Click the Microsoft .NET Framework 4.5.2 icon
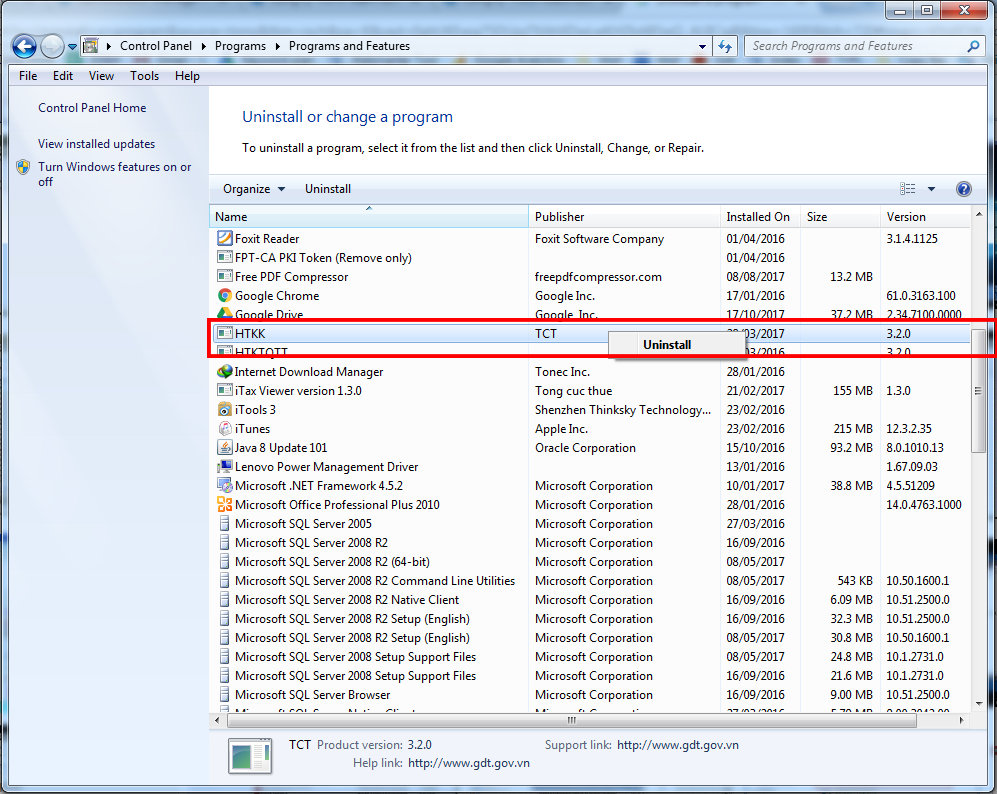The height and width of the screenshot is (794, 997). (x=224, y=486)
